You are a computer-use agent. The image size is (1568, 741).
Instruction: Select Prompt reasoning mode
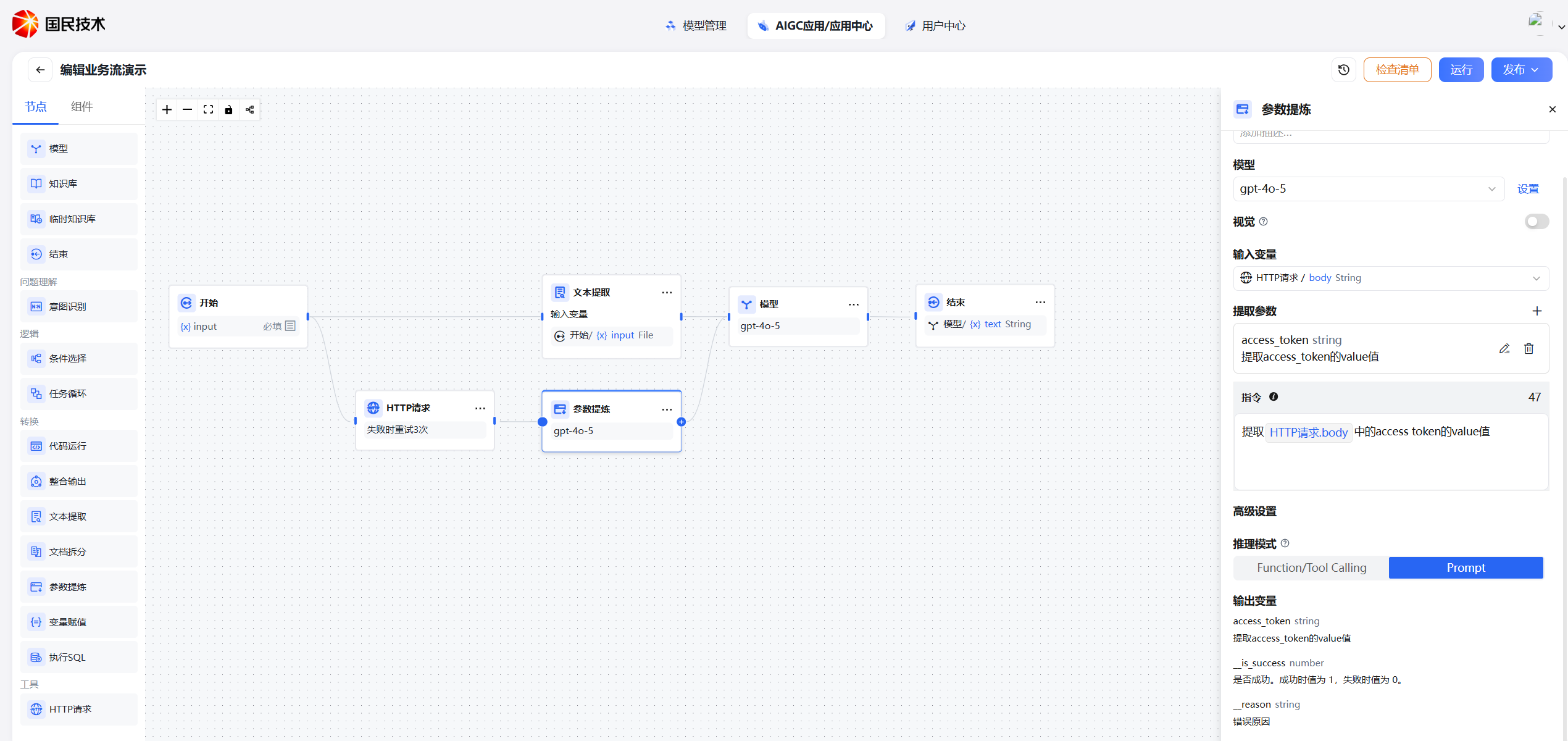(1466, 568)
